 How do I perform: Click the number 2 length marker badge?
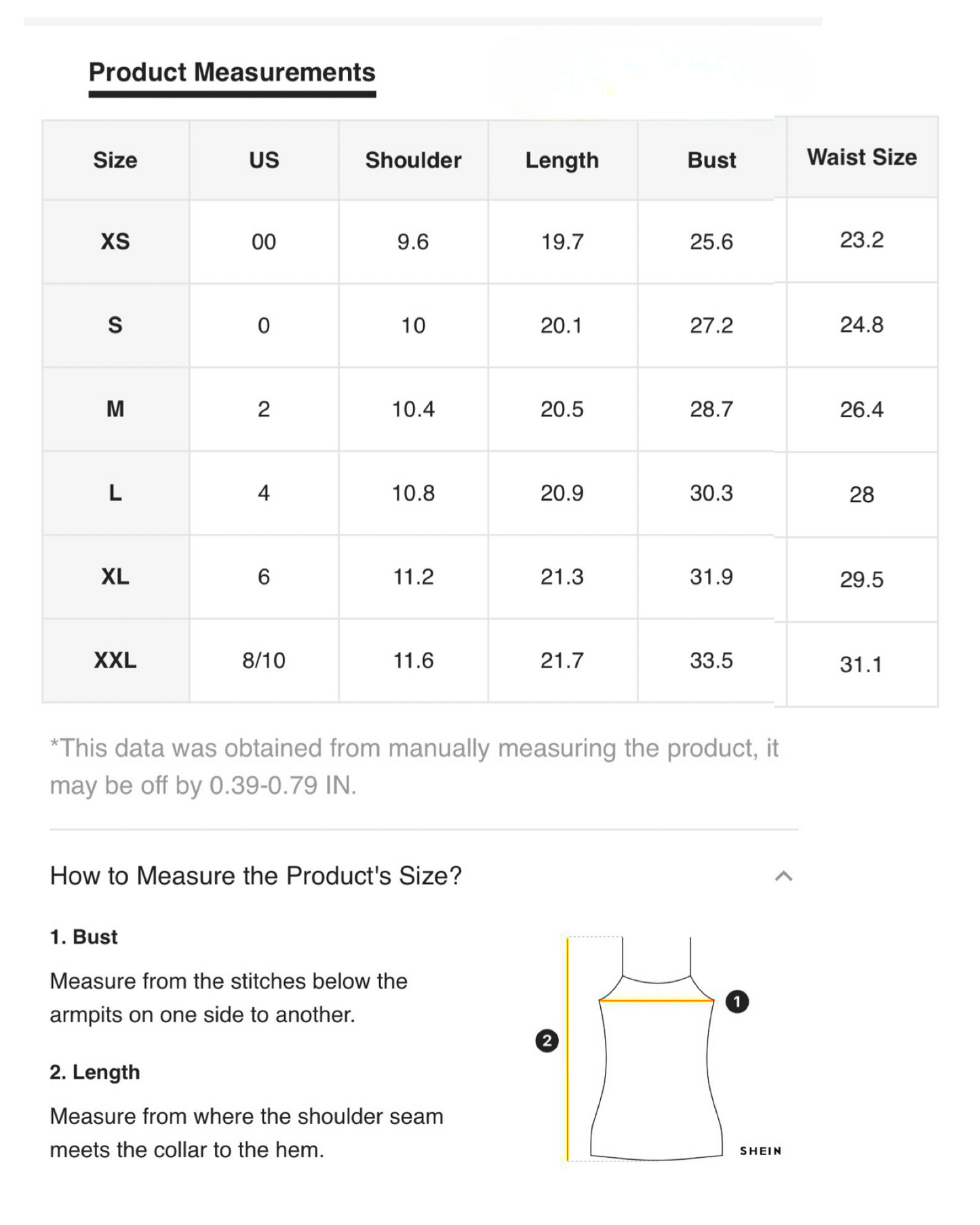(547, 1041)
